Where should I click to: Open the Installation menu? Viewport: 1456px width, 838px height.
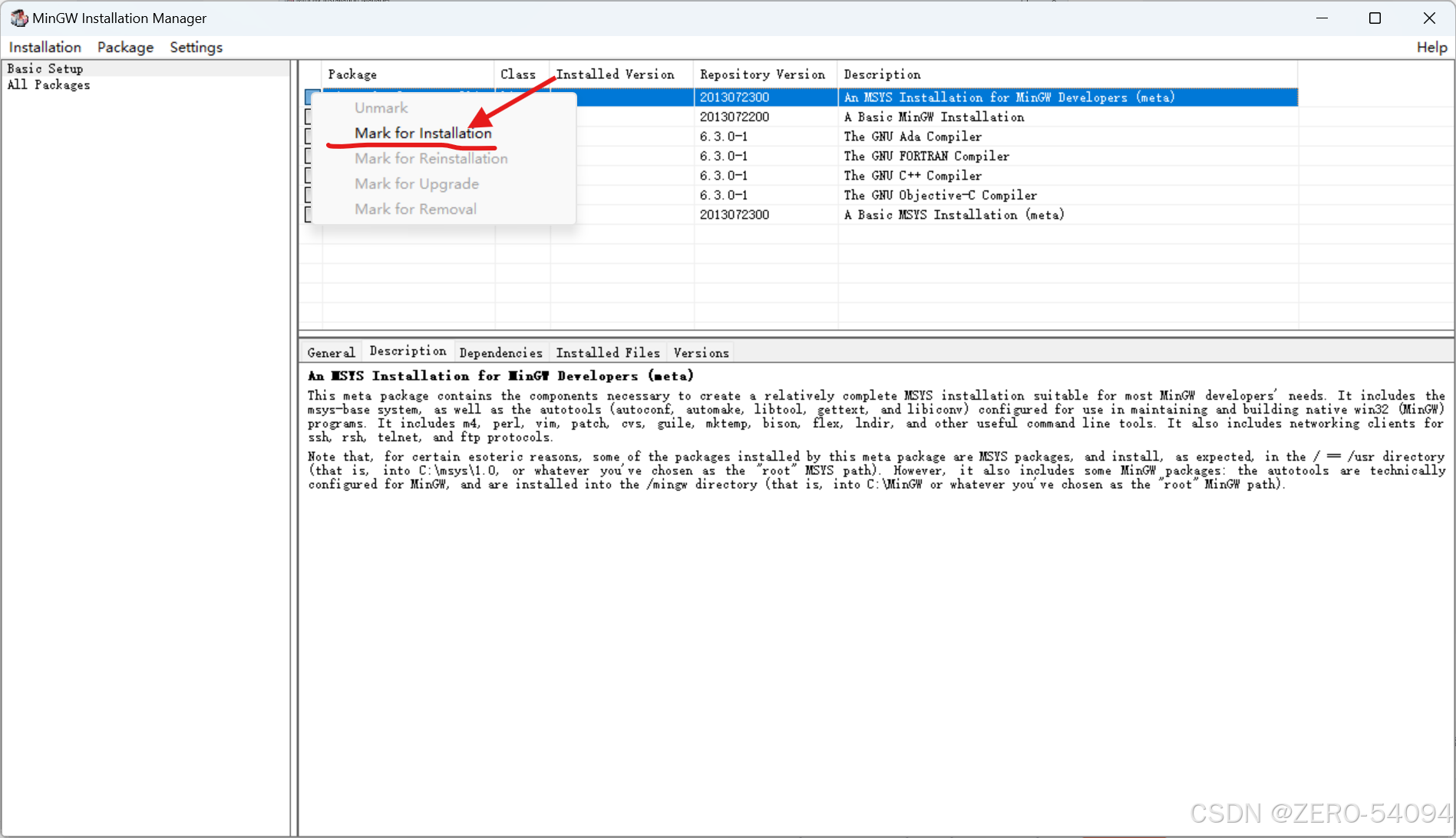(45, 48)
